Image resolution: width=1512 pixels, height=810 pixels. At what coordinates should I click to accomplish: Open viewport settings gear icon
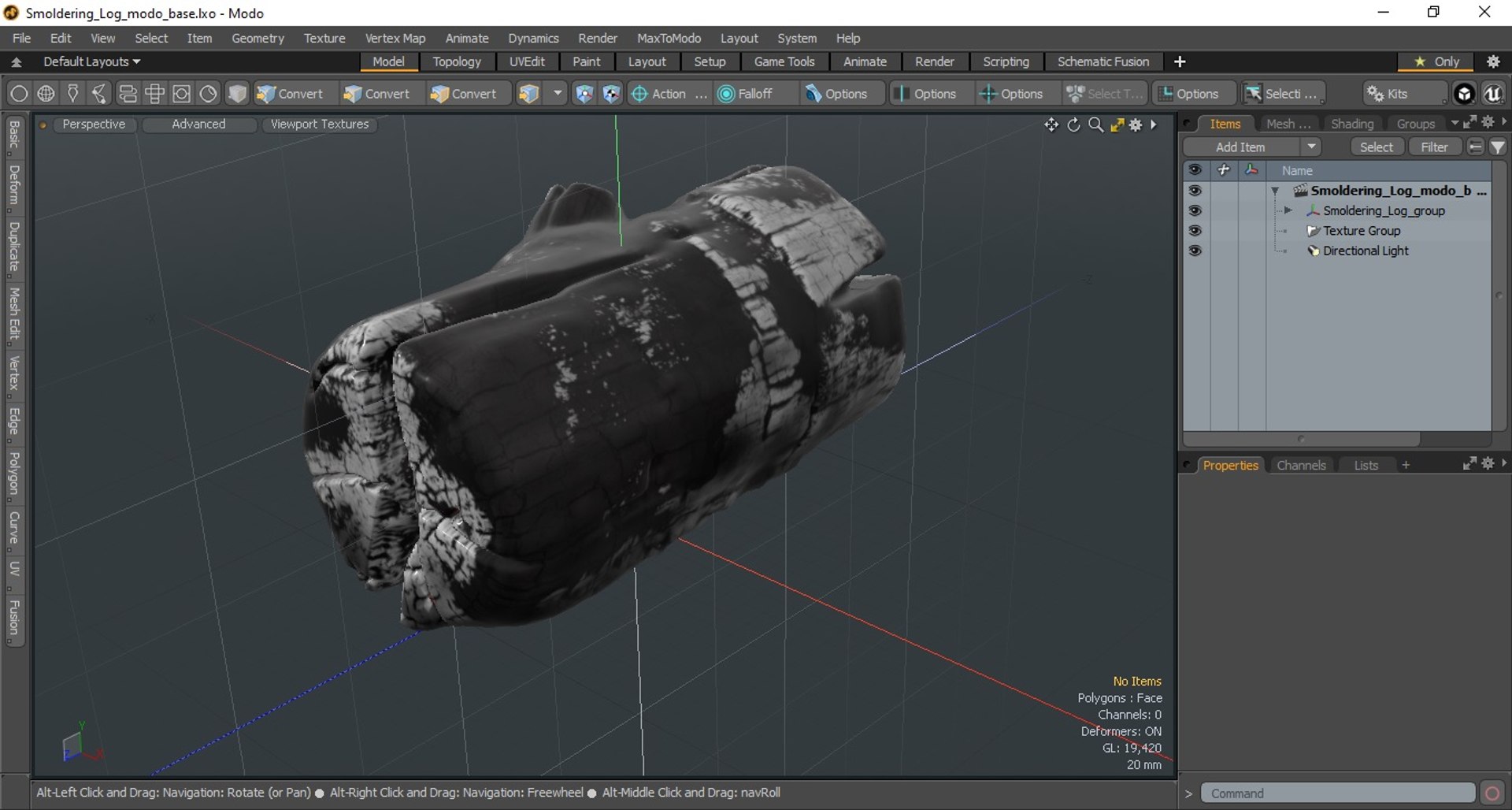1136,124
